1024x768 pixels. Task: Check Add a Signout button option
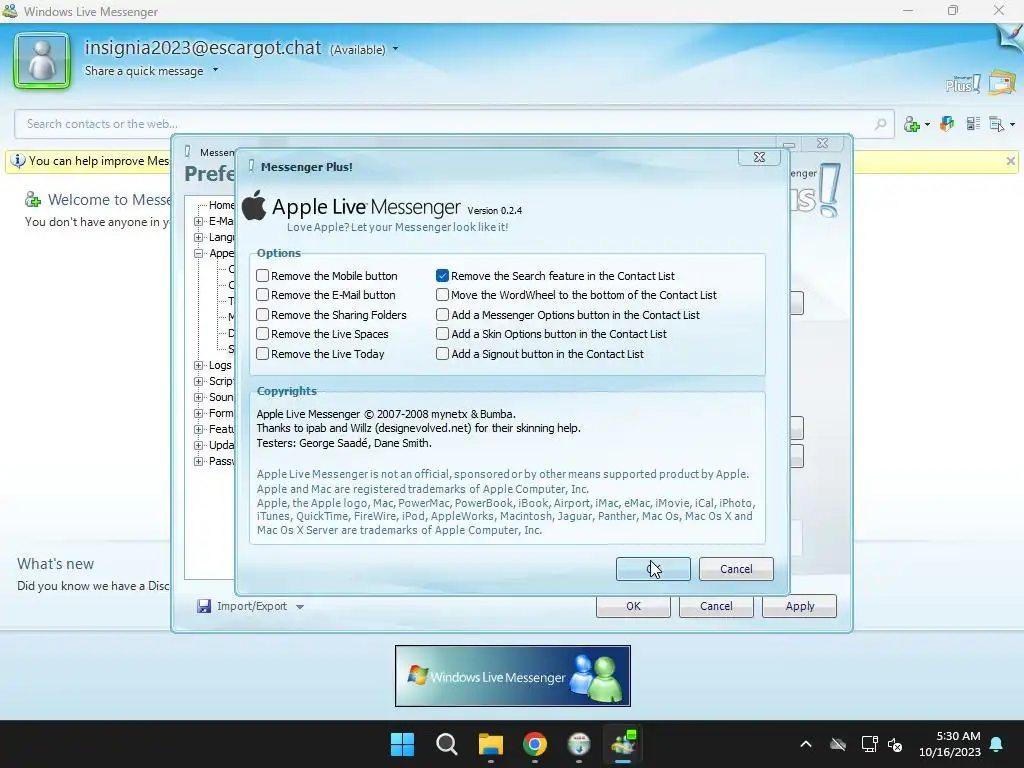(443, 354)
